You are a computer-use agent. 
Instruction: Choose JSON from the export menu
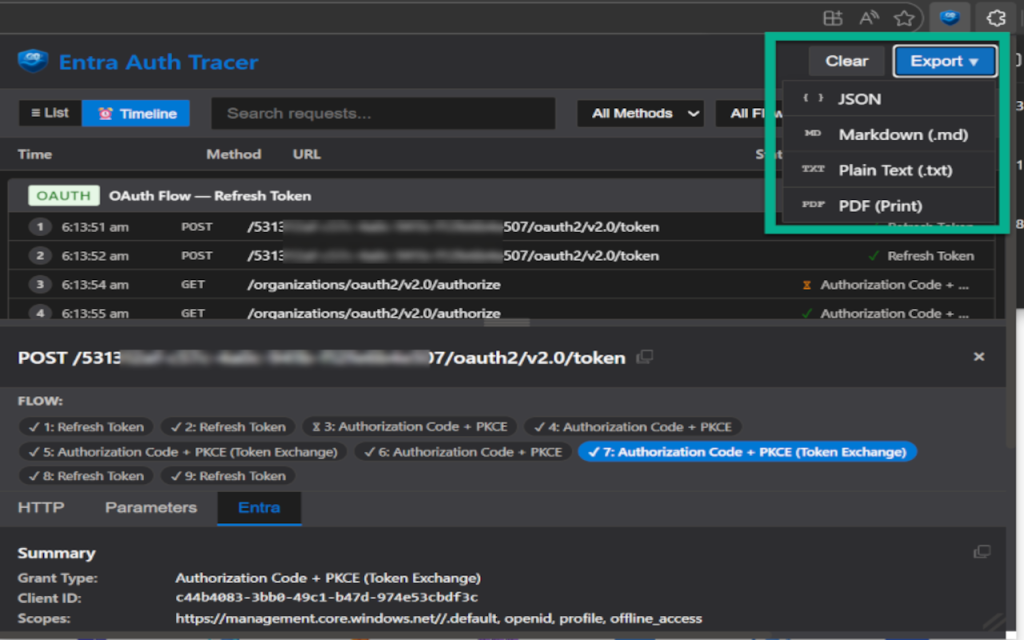point(859,99)
